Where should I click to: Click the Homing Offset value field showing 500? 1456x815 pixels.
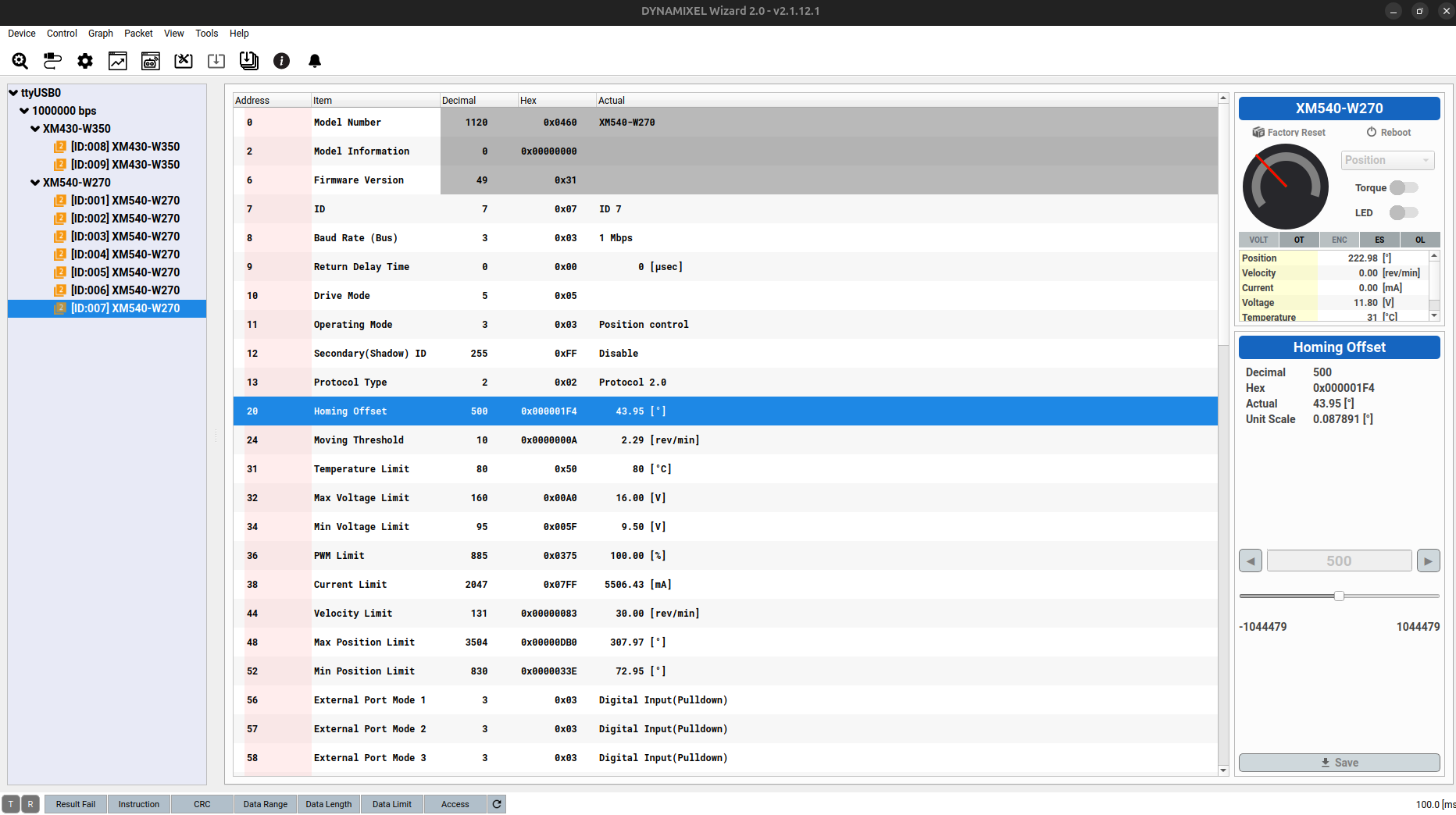click(1339, 561)
